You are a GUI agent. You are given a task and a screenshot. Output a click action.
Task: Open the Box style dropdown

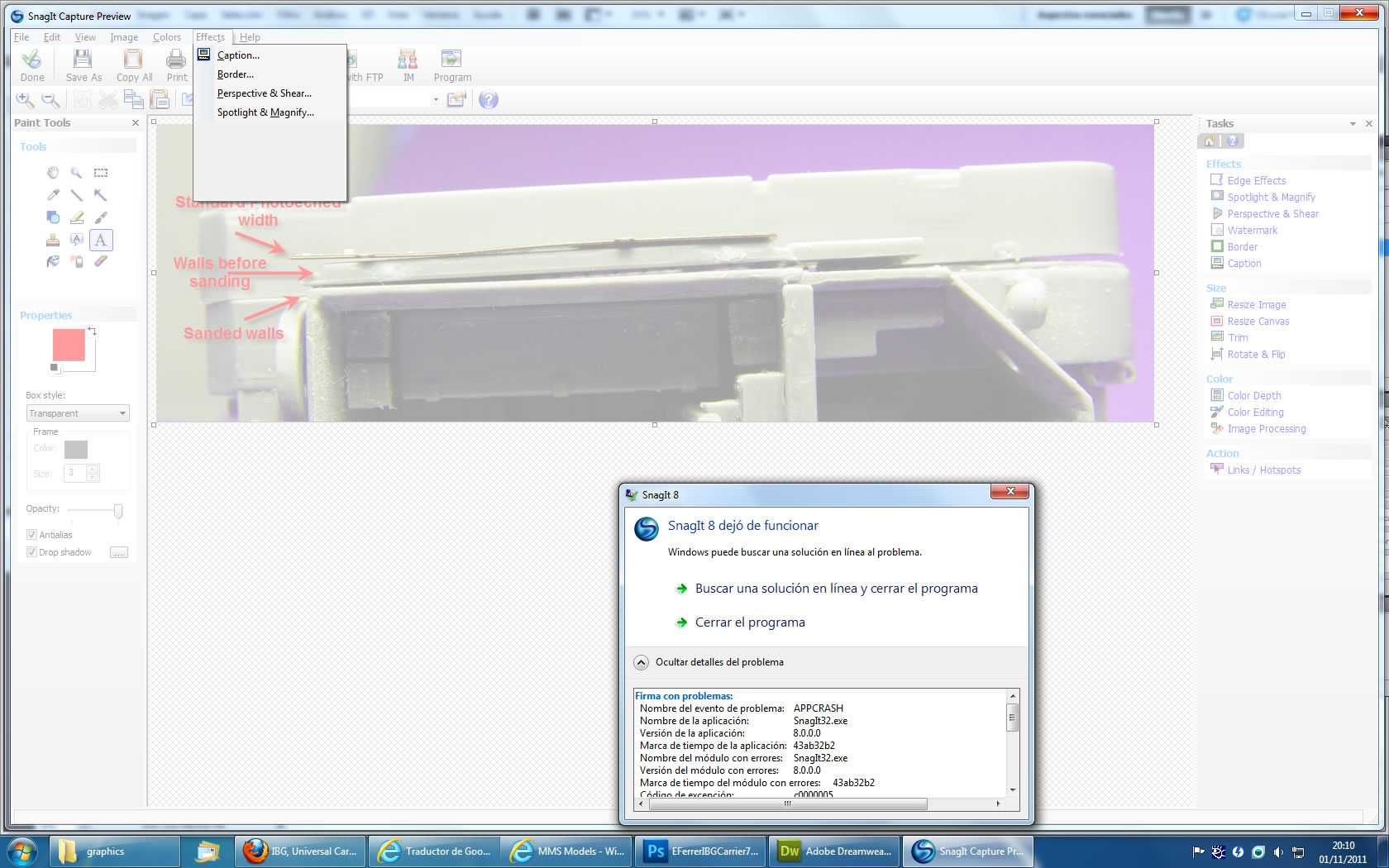[78, 413]
